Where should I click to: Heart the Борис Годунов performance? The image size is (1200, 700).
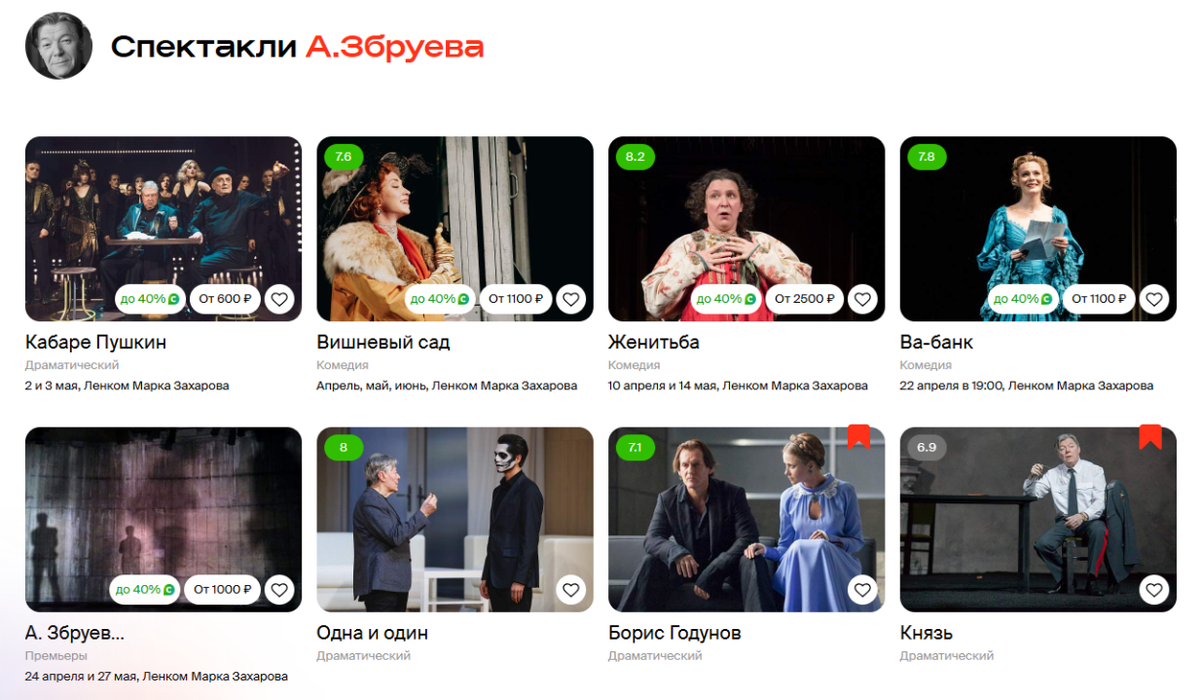point(862,590)
